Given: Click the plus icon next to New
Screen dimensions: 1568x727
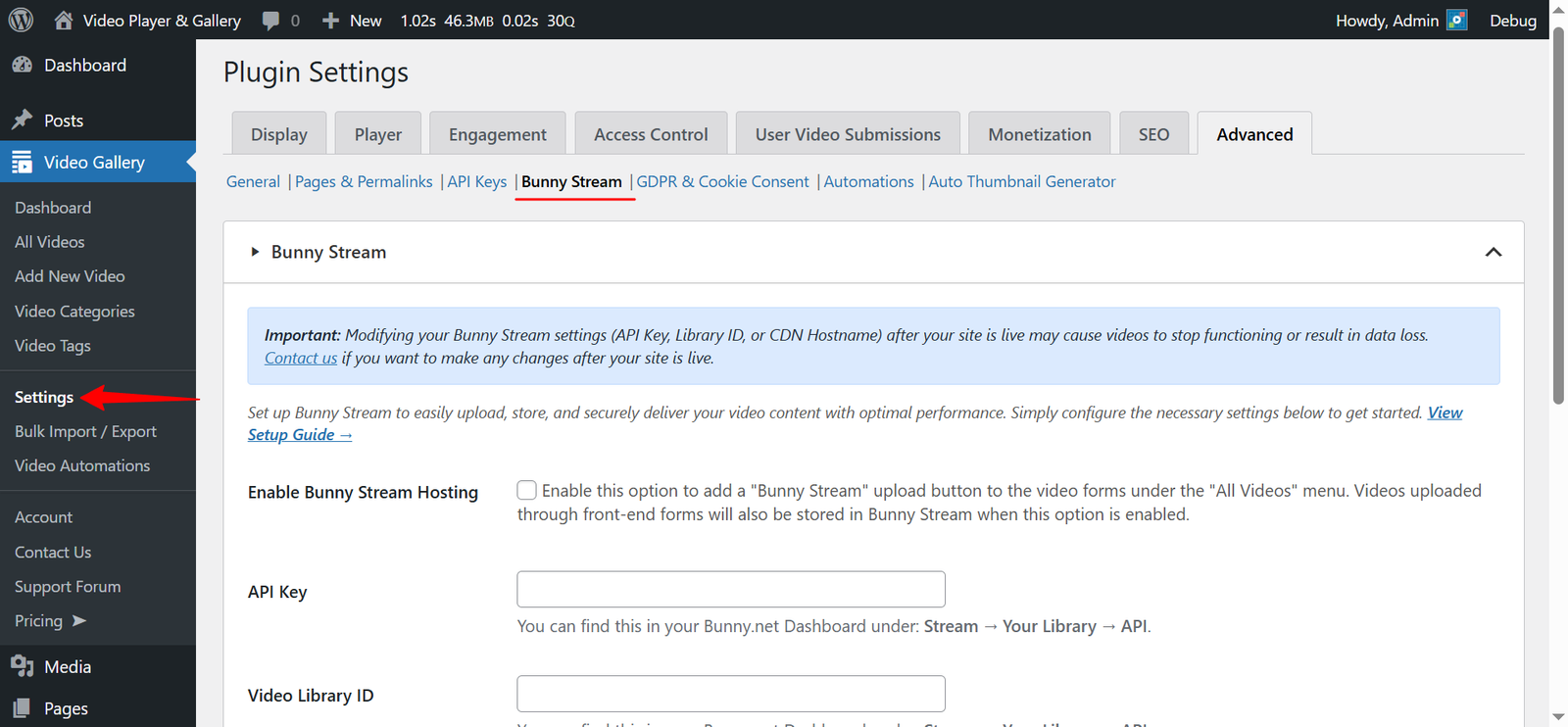Looking at the screenshot, I should 331,21.
